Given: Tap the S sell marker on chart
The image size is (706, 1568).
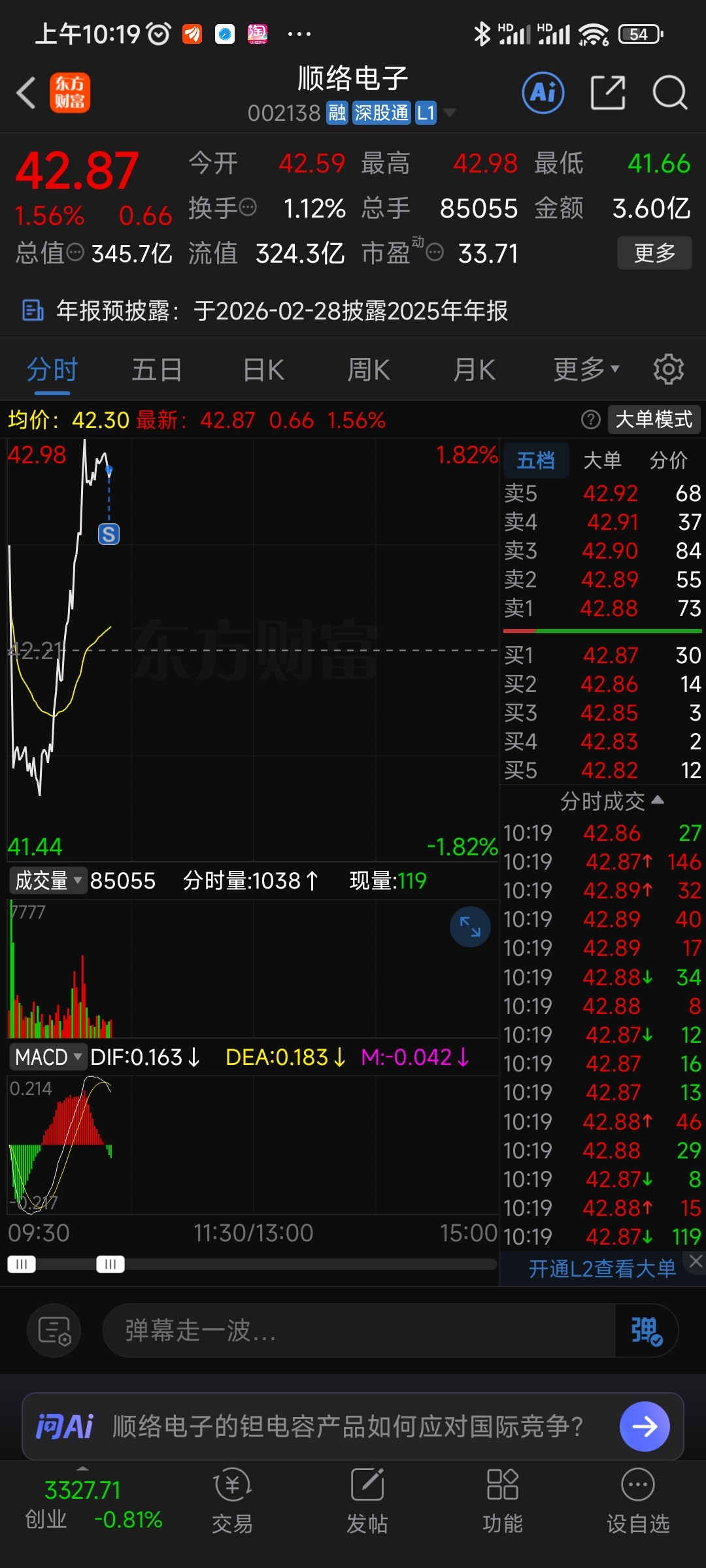Looking at the screenshot, I should click(x=109, y=534).
